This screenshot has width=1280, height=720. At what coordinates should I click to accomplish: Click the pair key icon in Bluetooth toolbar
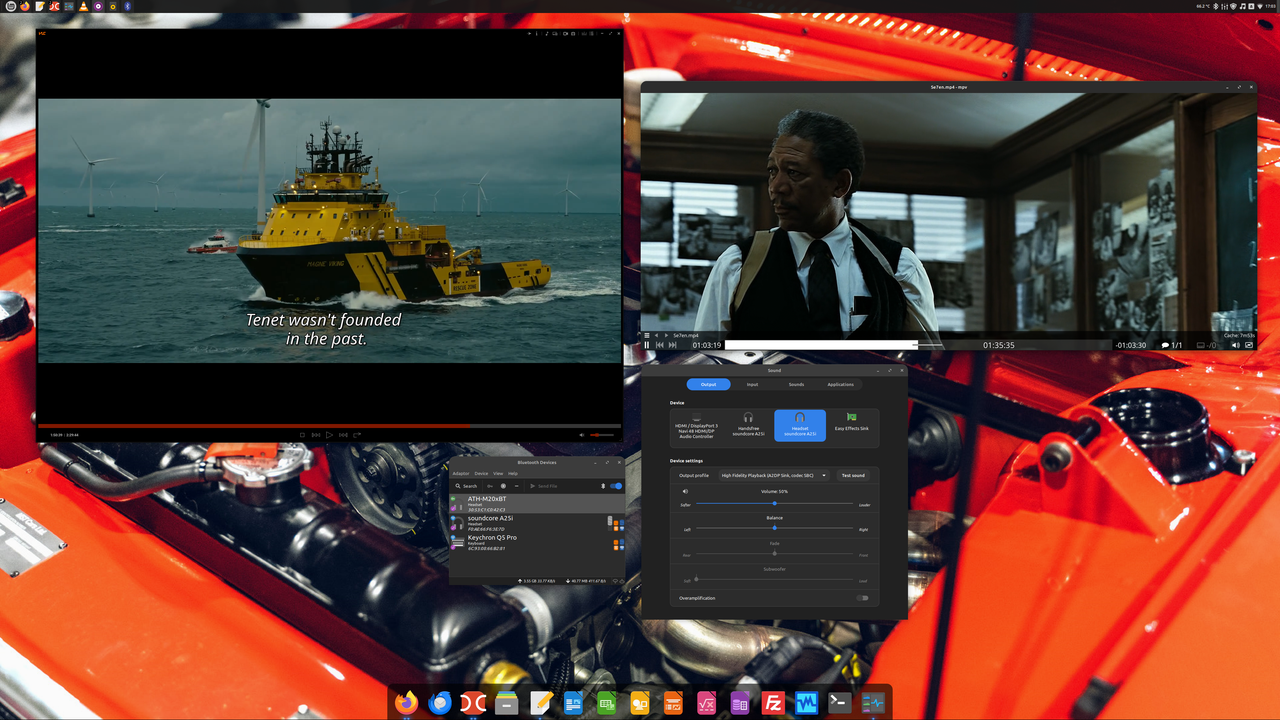click(490, 486)
